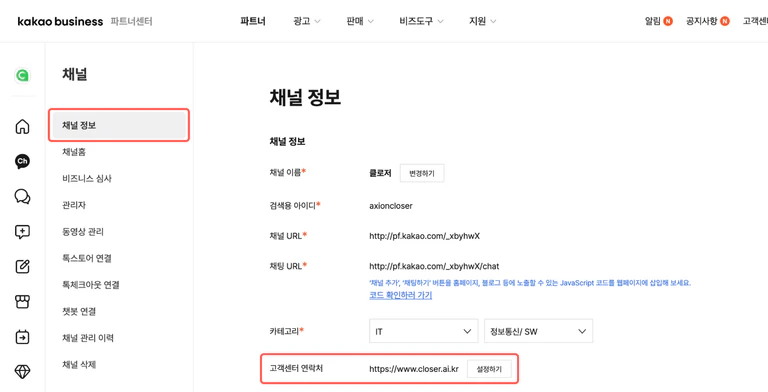Open the chat bubbles icon

click(22, 196)
